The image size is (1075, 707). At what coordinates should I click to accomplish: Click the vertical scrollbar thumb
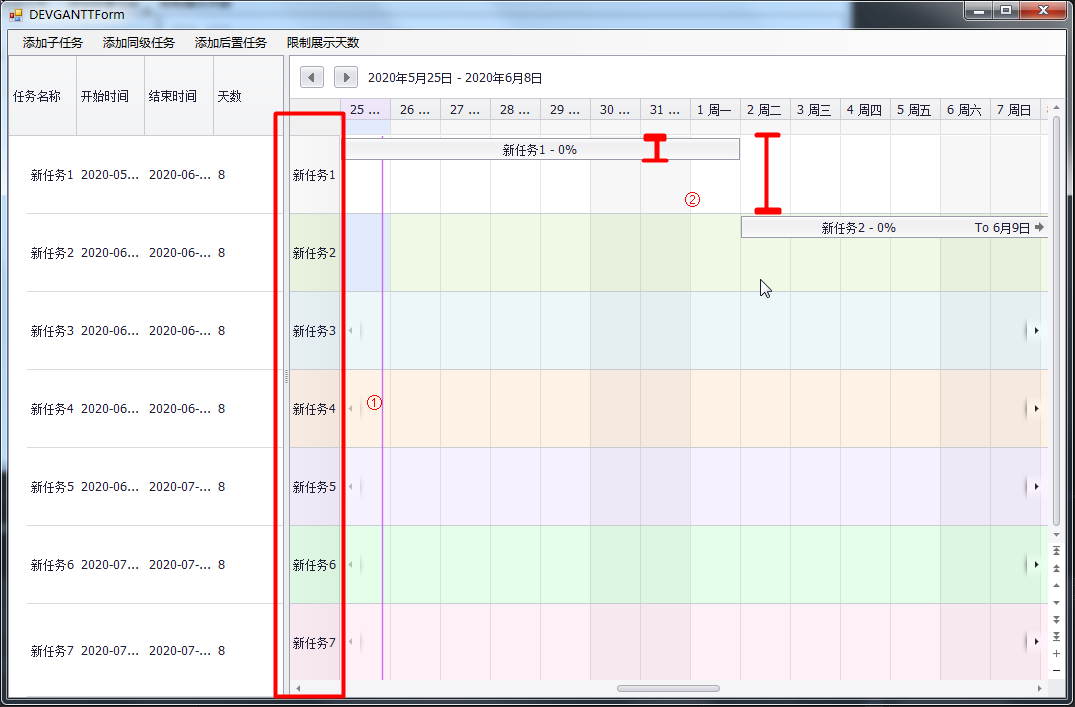[1056, 321]
